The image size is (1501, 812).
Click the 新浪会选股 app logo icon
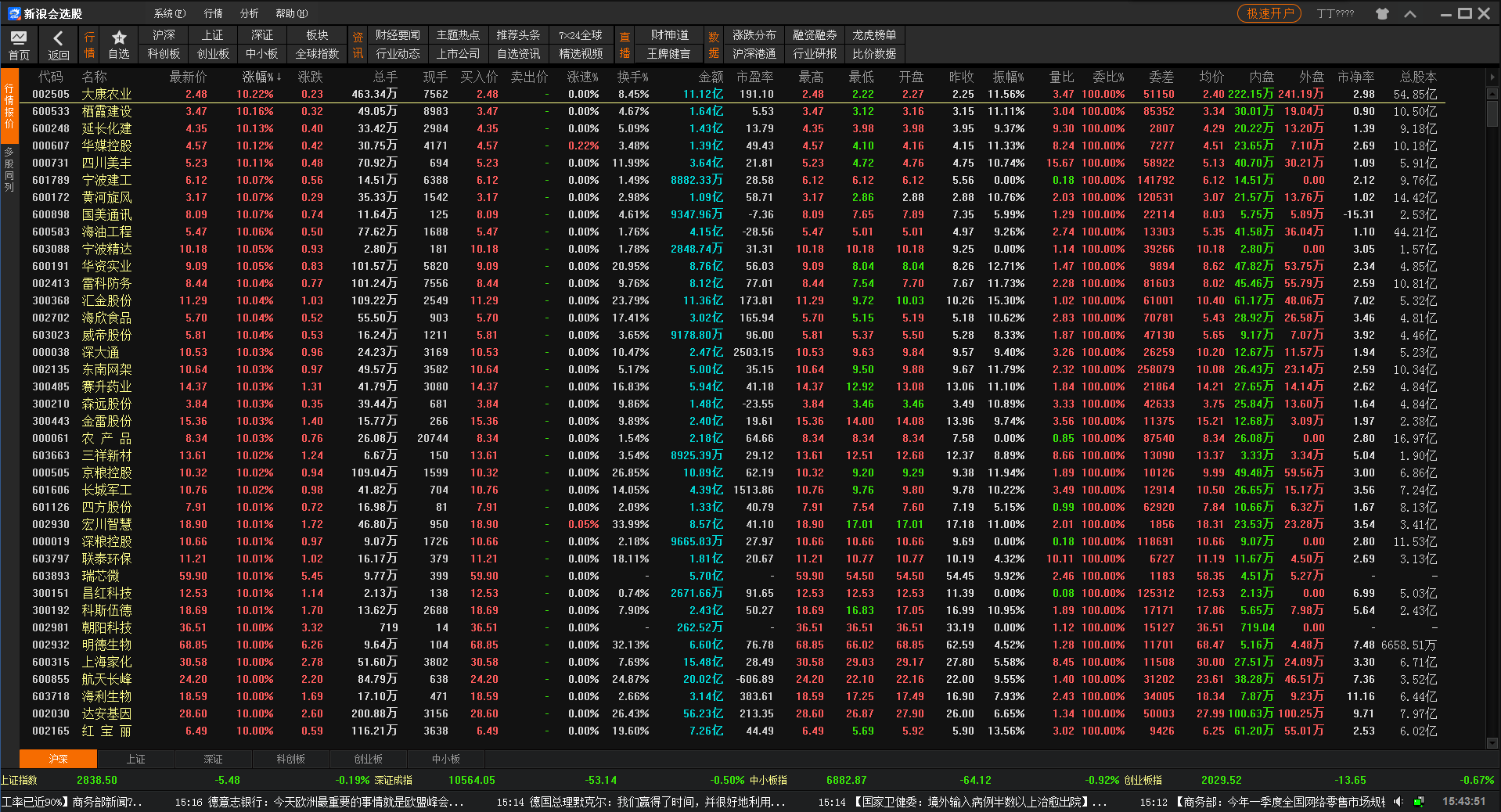(x=14, y=13)
